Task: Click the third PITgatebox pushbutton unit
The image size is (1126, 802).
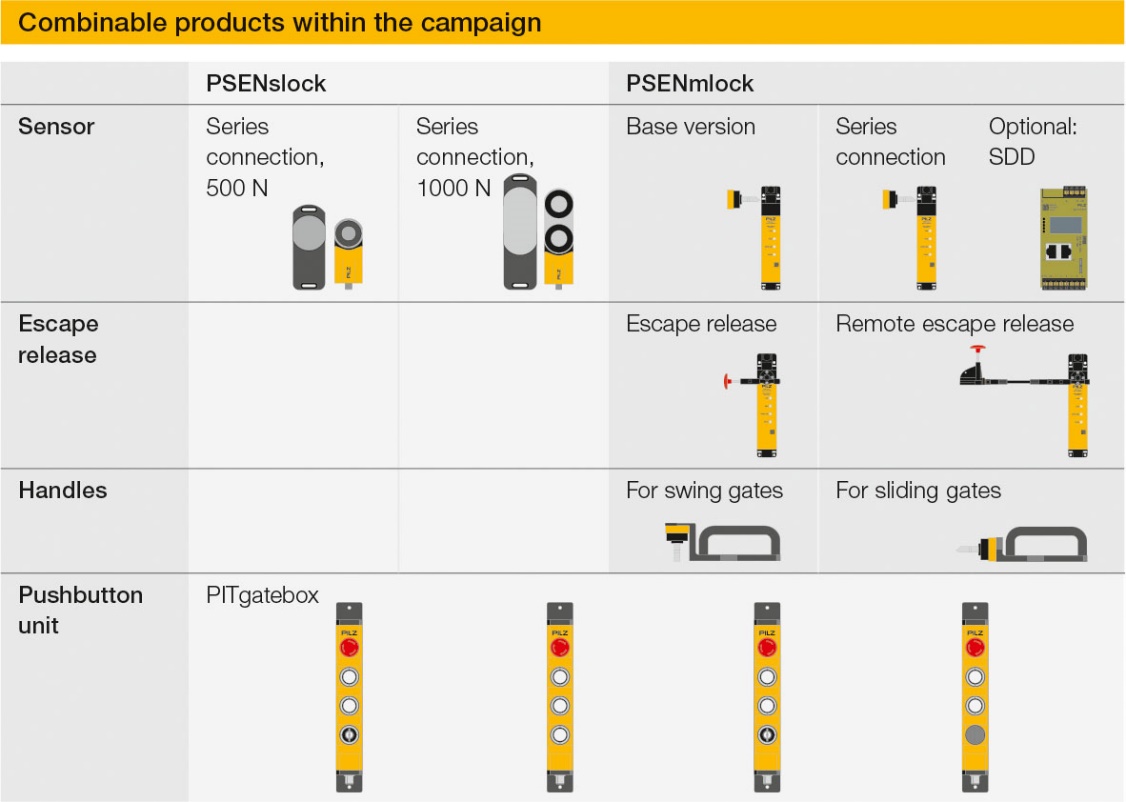Action: pyautogui.click(x=767, y=696)
